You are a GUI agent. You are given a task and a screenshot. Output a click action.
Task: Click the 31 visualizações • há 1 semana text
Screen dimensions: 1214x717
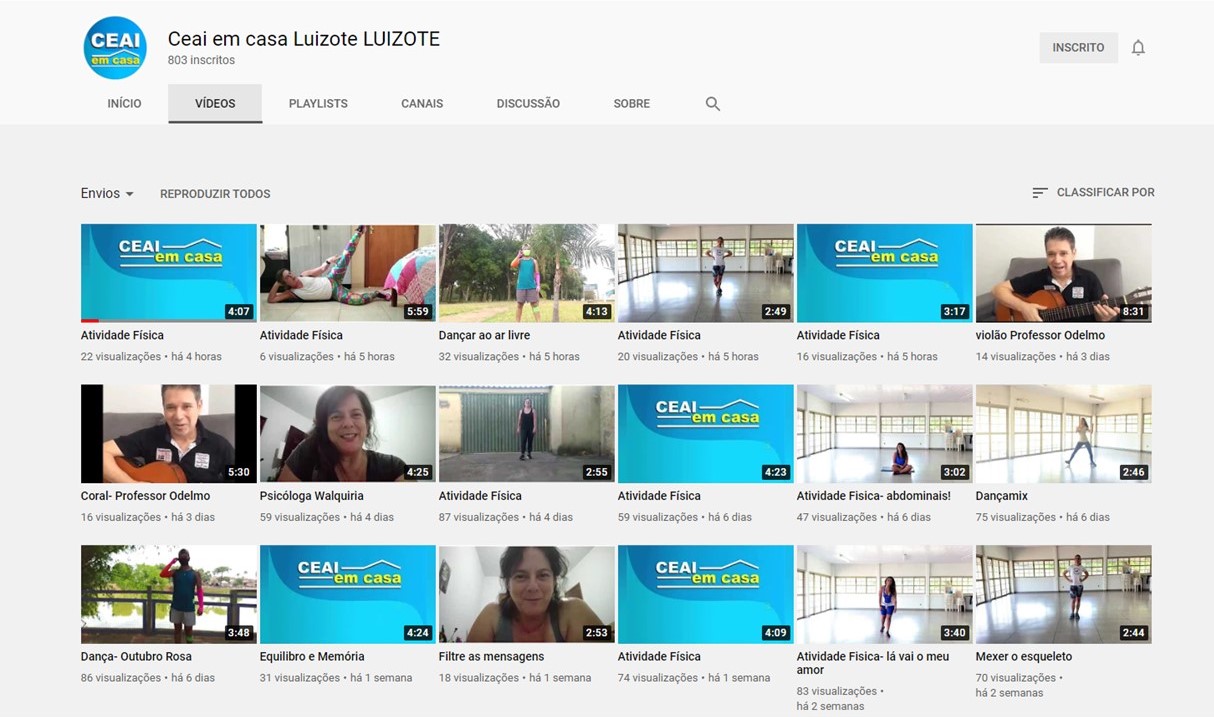coord(336,678)
